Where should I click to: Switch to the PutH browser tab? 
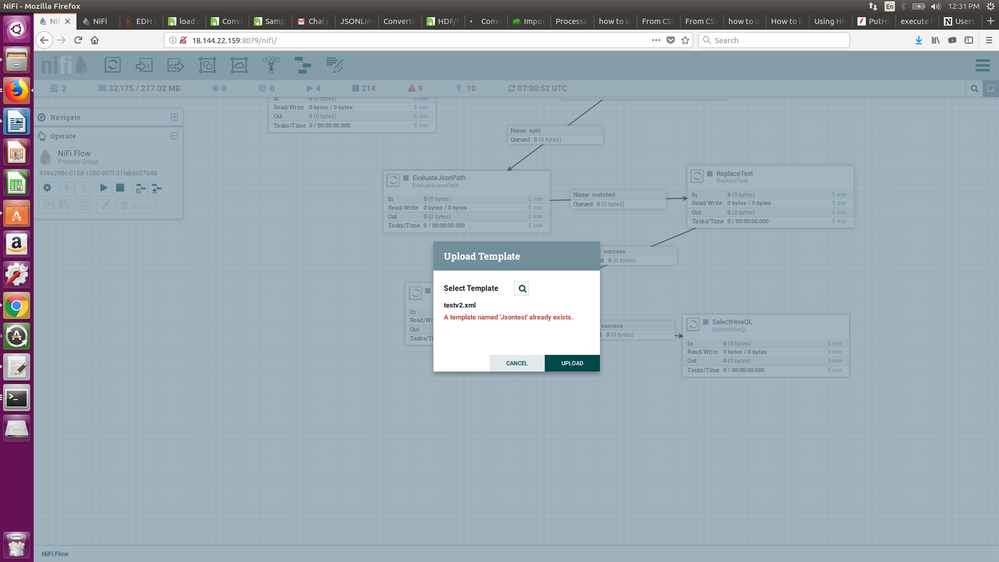click(x=872, y=21)
